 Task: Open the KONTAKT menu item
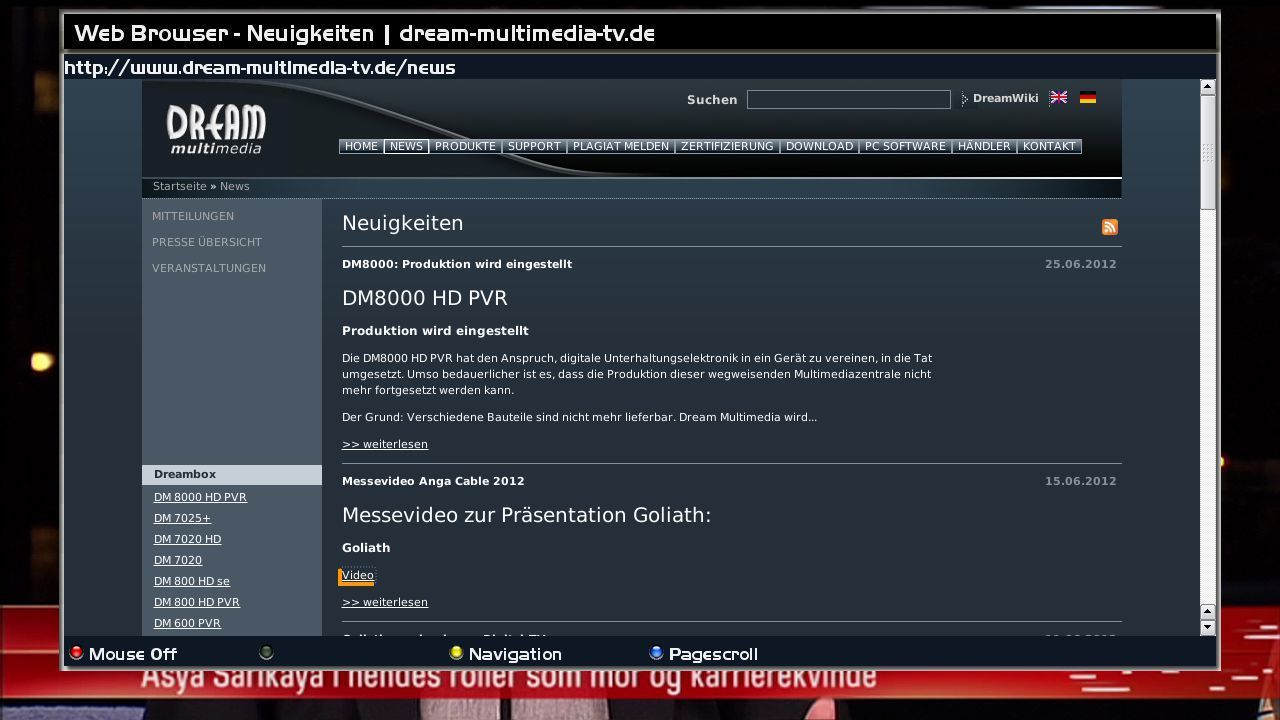tap(1049, 146)
